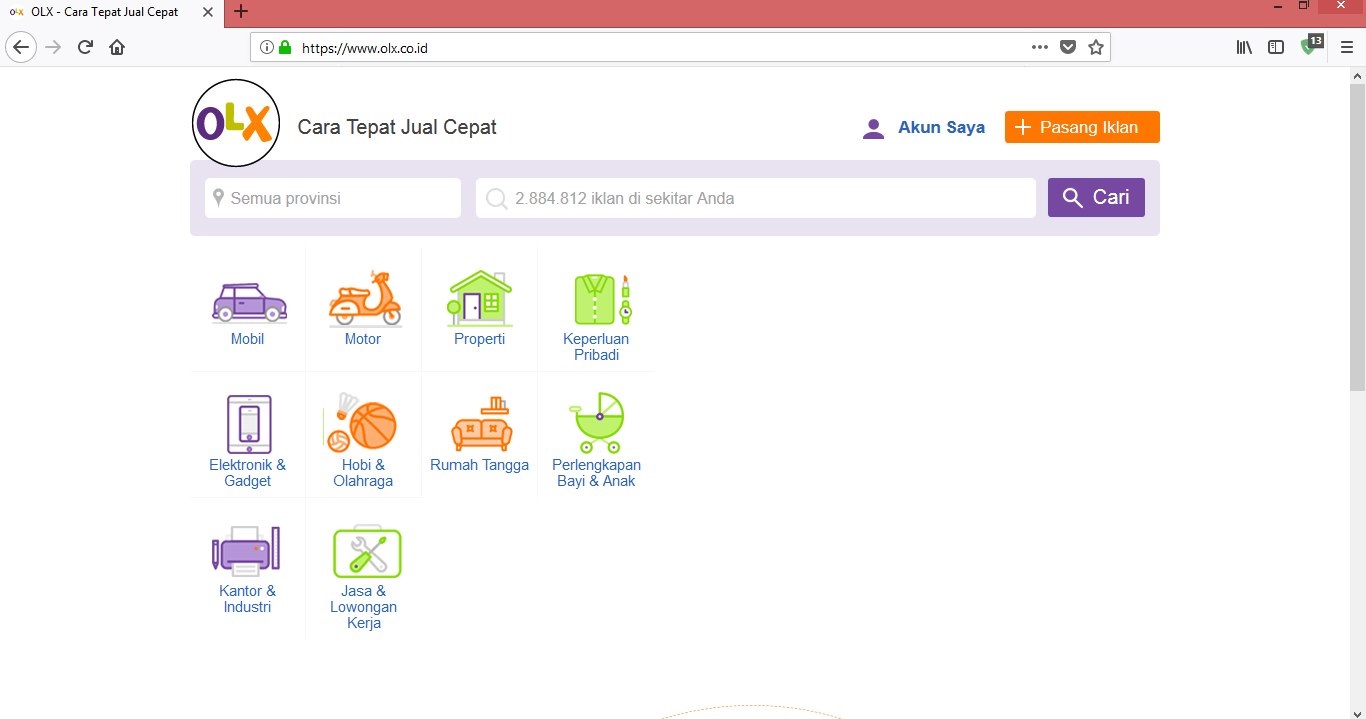Select the Hobi & Olahraga category icon
The image size is (1366, 719).
pyautogui.click(x=362, y=424)
